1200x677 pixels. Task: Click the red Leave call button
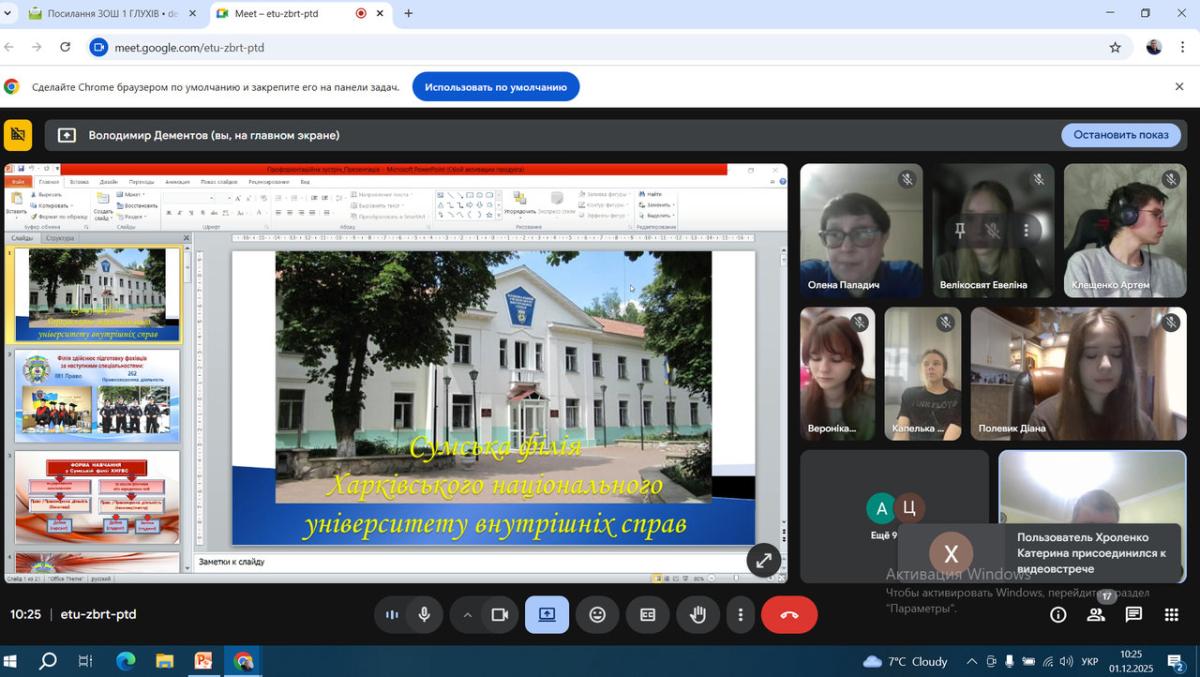coord(789,615)
